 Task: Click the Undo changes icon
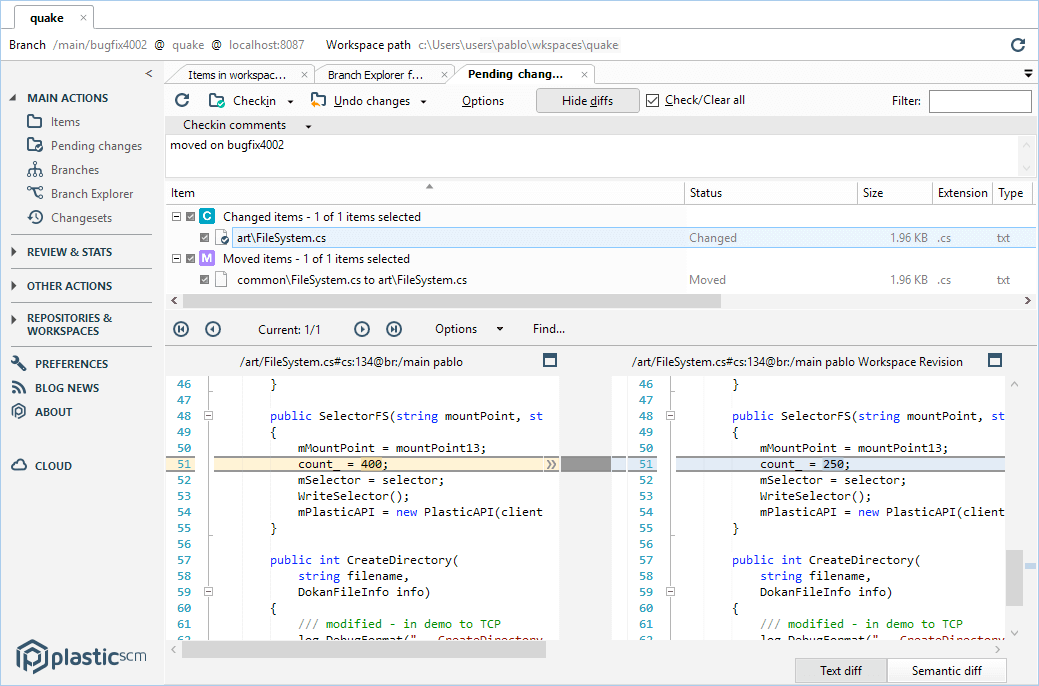point(318,100)
